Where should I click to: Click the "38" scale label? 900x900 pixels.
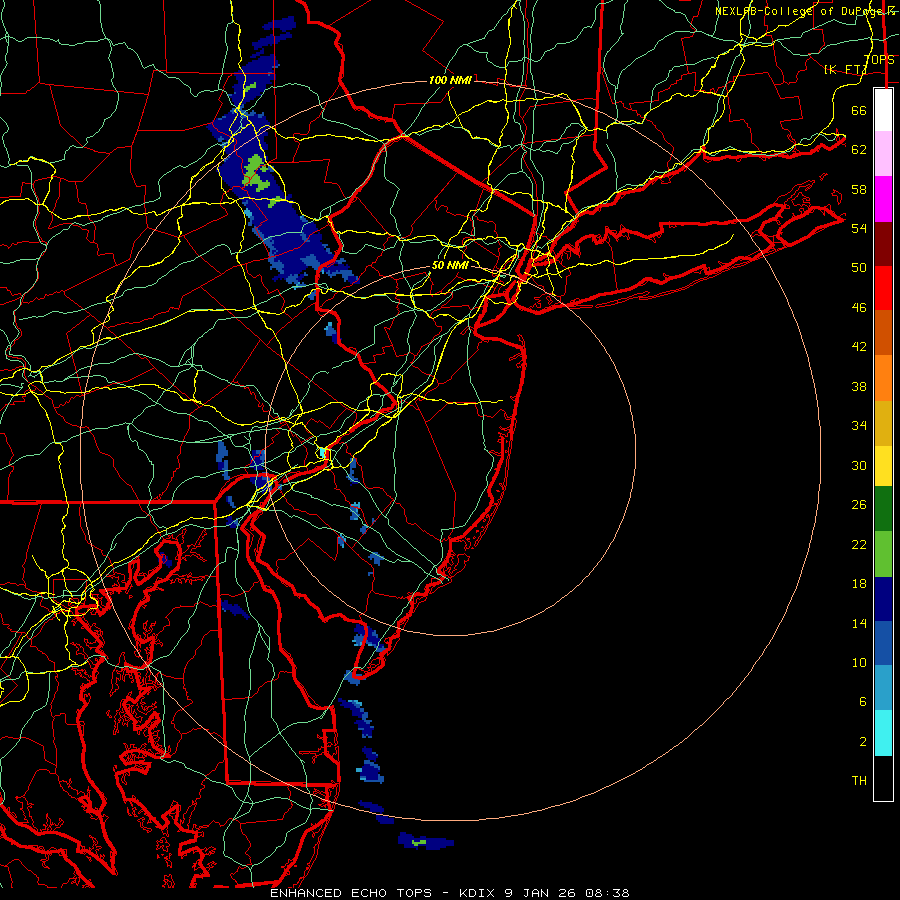pos(859,386)
